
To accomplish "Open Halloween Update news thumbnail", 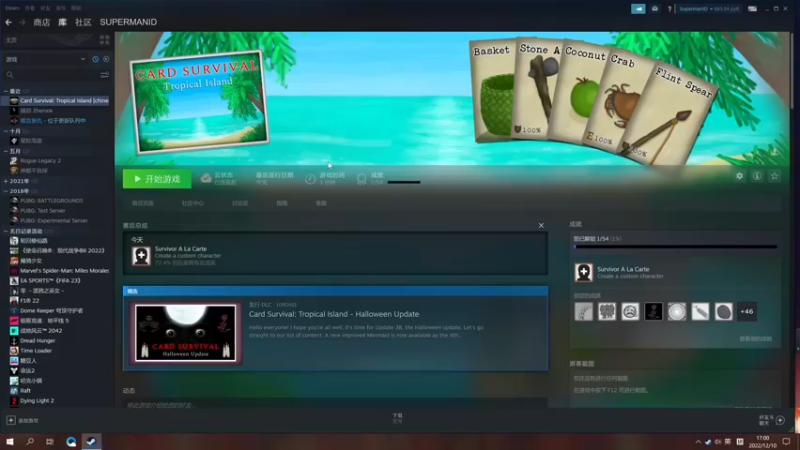I will point(186,333).
